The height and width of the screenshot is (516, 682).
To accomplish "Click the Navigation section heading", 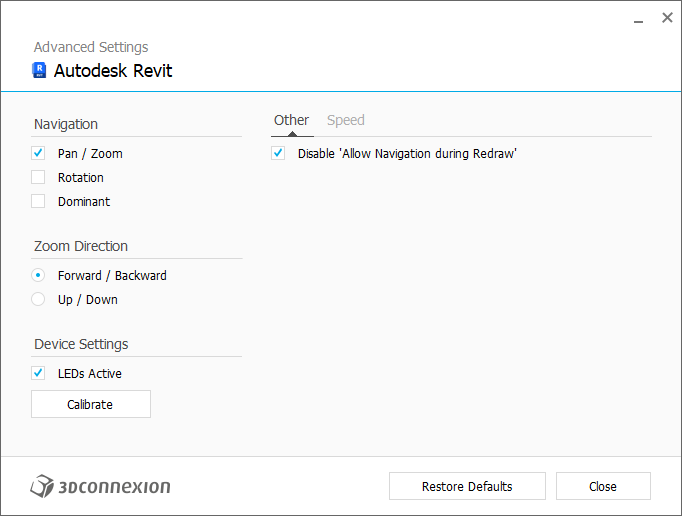I will [66, 124].
